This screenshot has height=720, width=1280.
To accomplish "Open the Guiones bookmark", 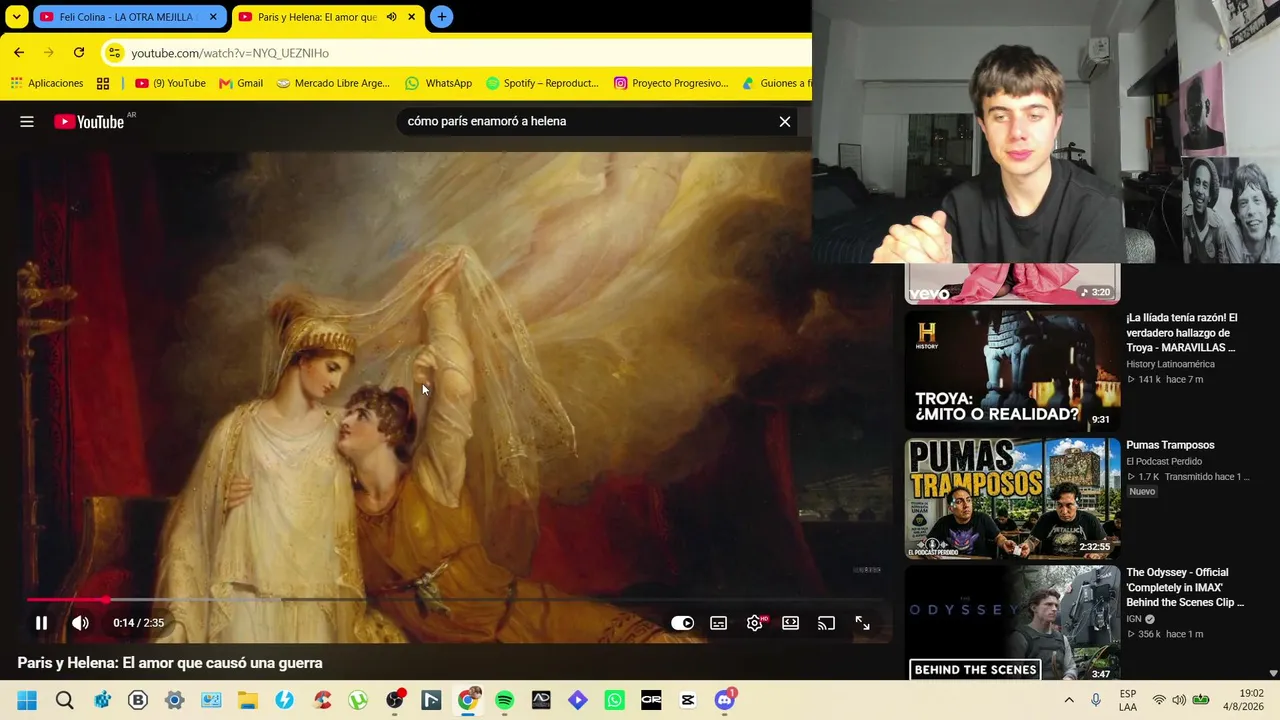I will (x=777, y=83).
